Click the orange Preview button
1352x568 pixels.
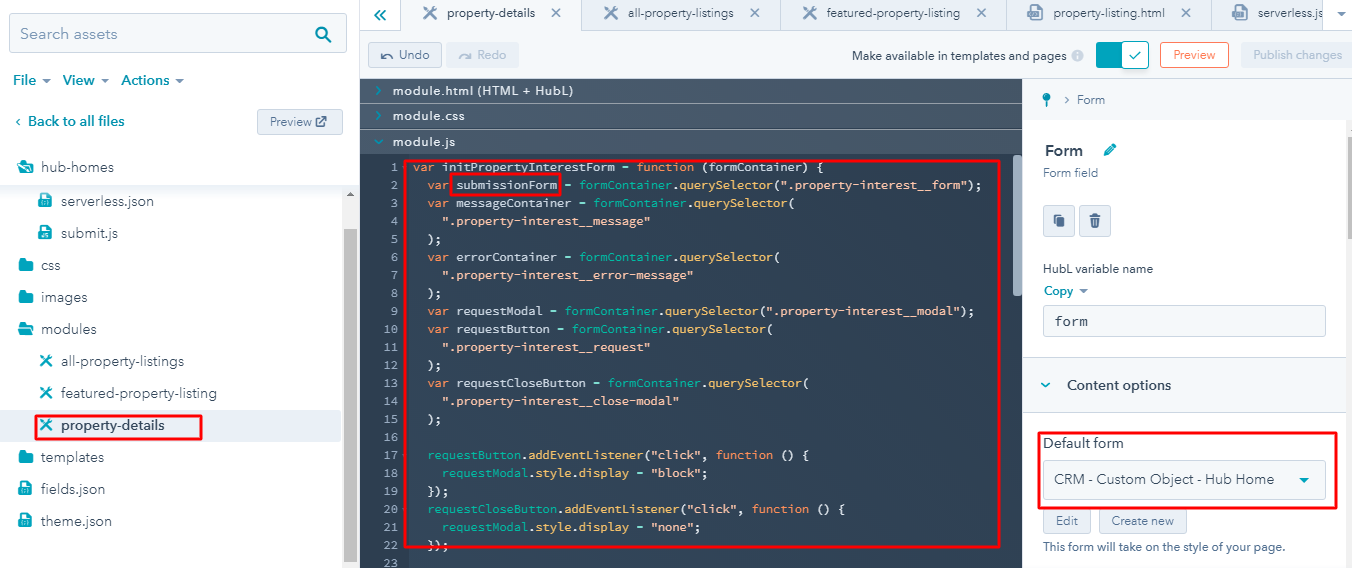[x=1194, y=55]
